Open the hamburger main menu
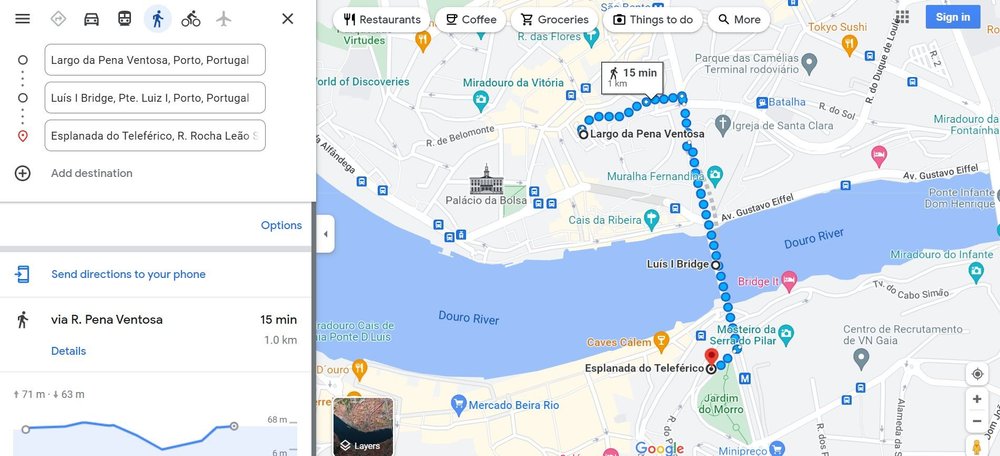 (x=22, y=19)
